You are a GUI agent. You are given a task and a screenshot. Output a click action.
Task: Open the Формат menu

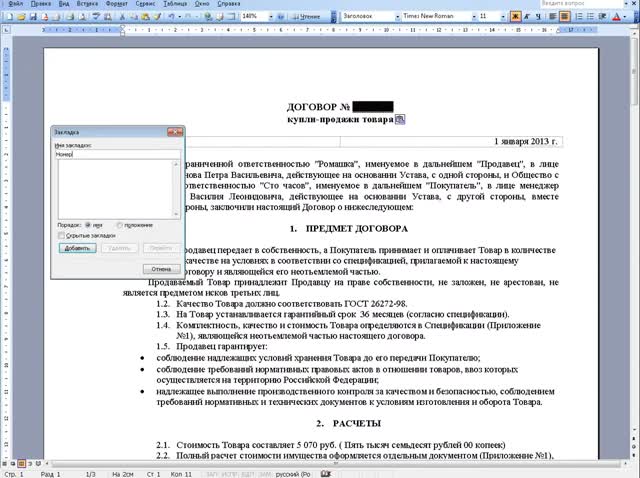pyautogui.click(x=116, y=4)
